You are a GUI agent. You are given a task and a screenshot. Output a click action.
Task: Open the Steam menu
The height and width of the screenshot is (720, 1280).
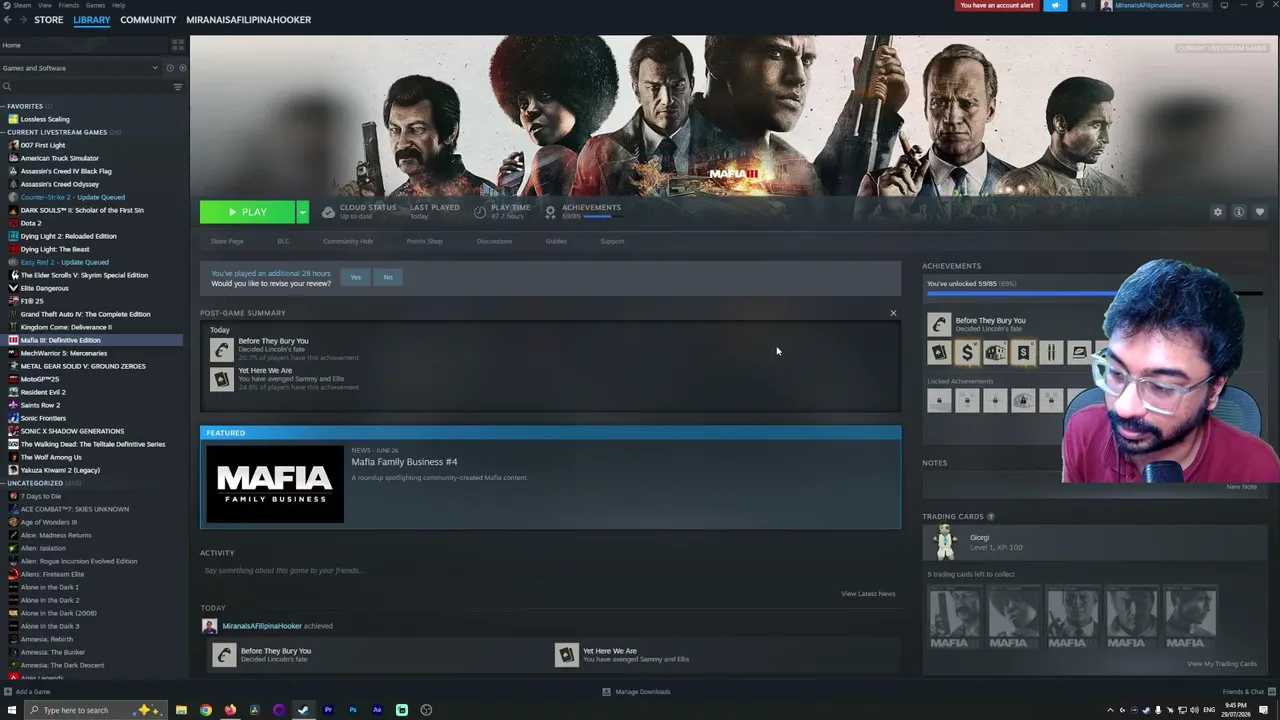click(x=19, y=5)
